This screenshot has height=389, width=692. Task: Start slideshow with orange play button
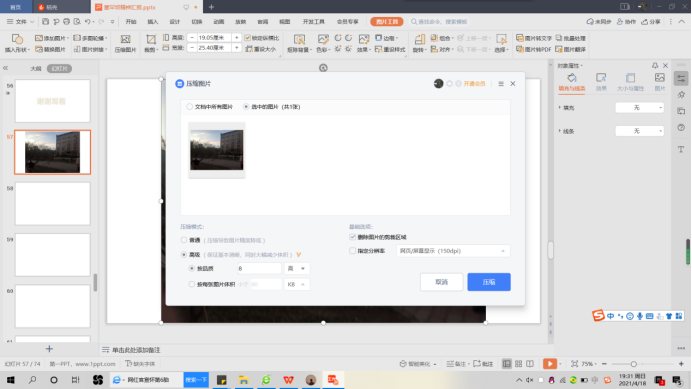(x=549, y=364)
